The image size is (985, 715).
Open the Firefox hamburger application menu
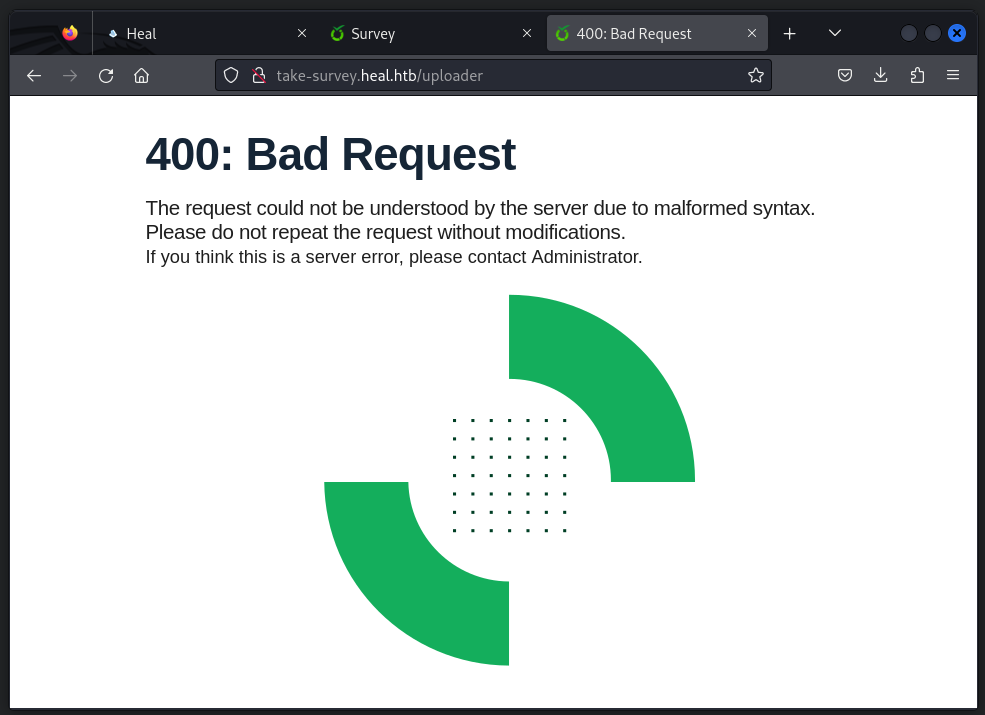[953, 75]
